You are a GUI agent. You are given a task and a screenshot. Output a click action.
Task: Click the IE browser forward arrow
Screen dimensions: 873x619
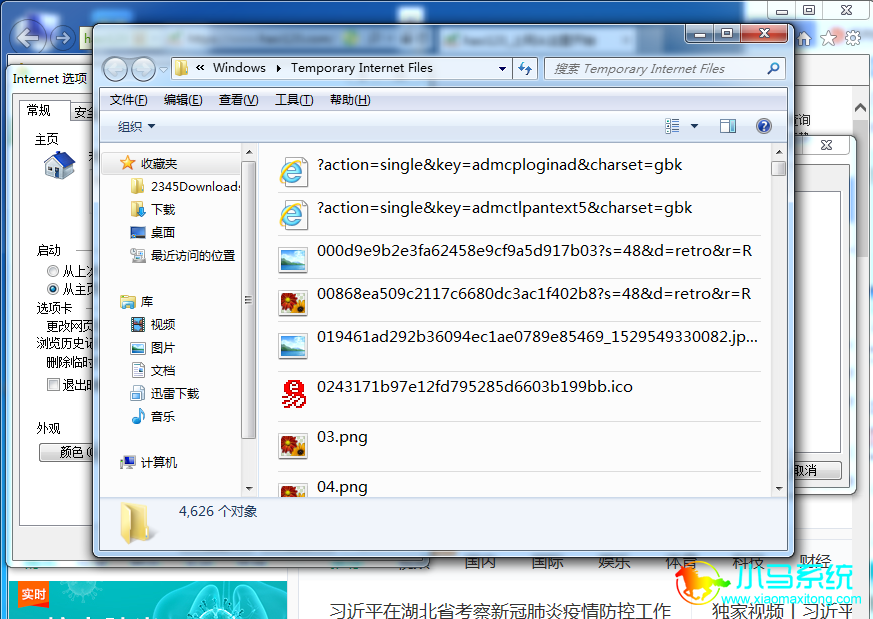pyautogui.click(x=62, y=38)
